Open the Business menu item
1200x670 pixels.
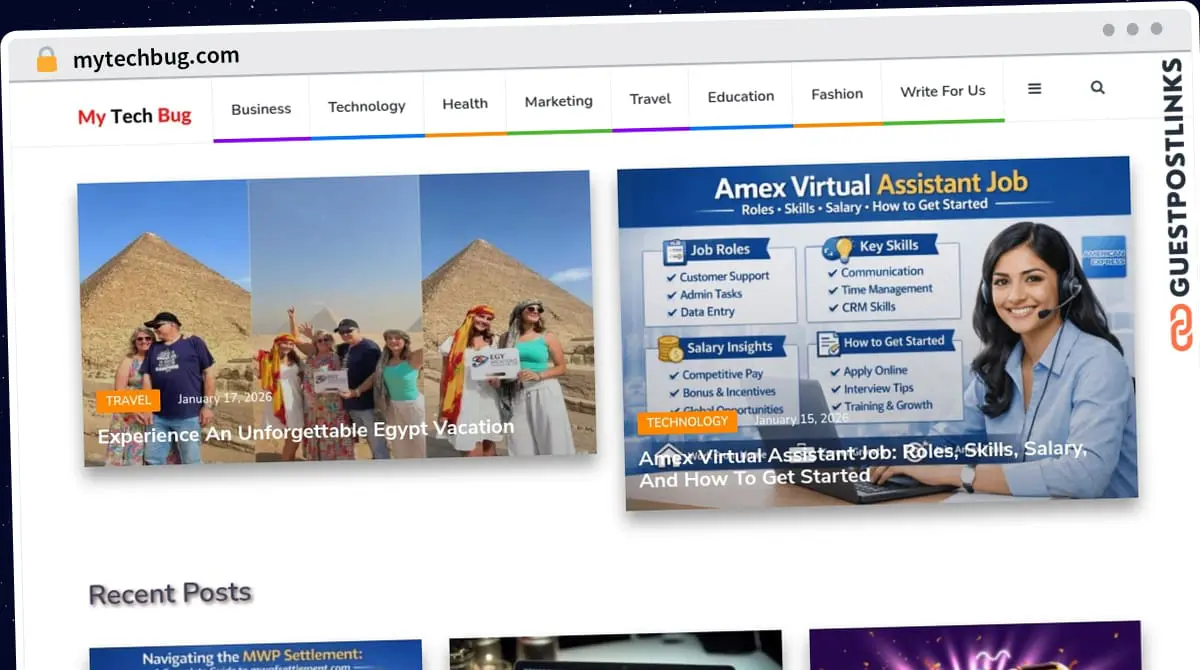click(x=261, y=109)
